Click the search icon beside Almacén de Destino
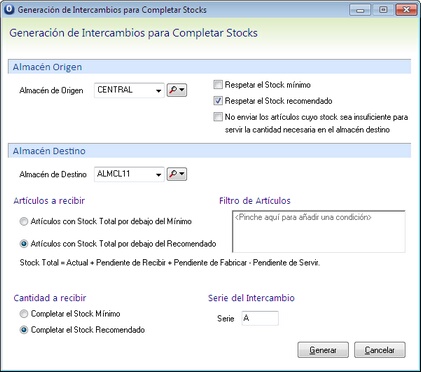 177,174
